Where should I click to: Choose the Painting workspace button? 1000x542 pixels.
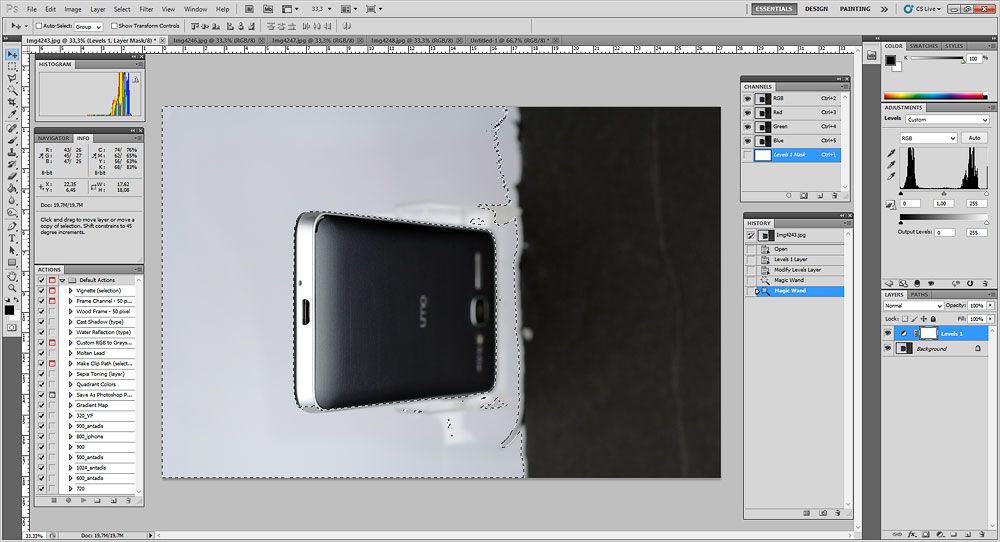click(855, 9)
